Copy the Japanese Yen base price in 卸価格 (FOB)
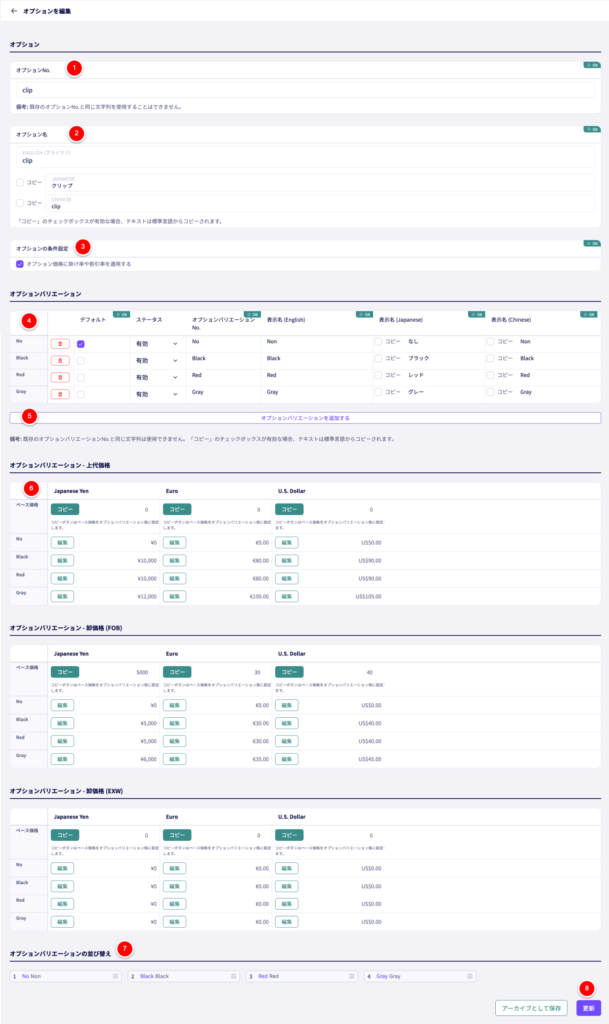 point(65,672)
